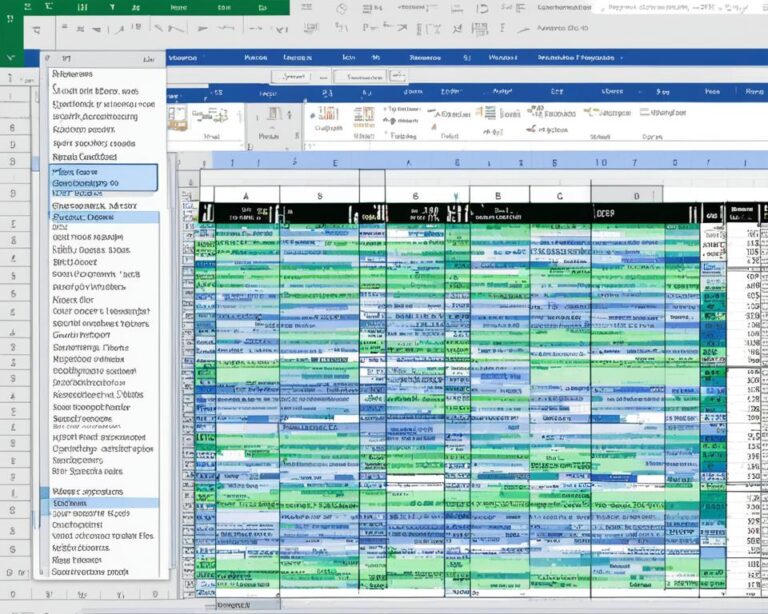Click the green Excel app icon in the title bar
Screen dimensions: 768x614
(12, 20)
